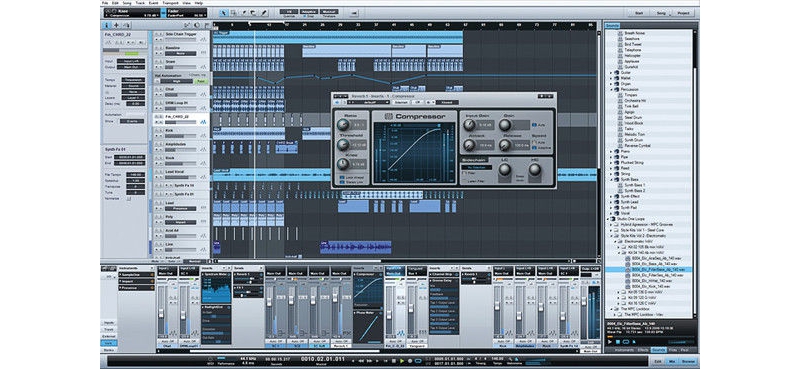The width and height of the screenshot is (800, 369).
Task: Open the Output Main Out dropdown in Inspector
Action: (131, 66)
